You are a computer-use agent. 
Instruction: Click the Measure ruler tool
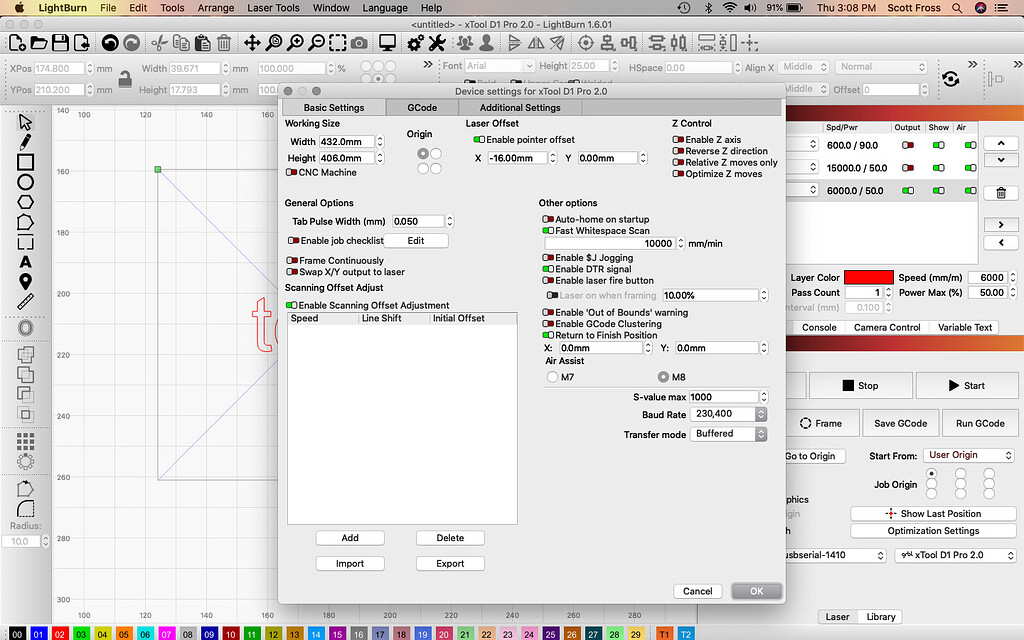25,300
